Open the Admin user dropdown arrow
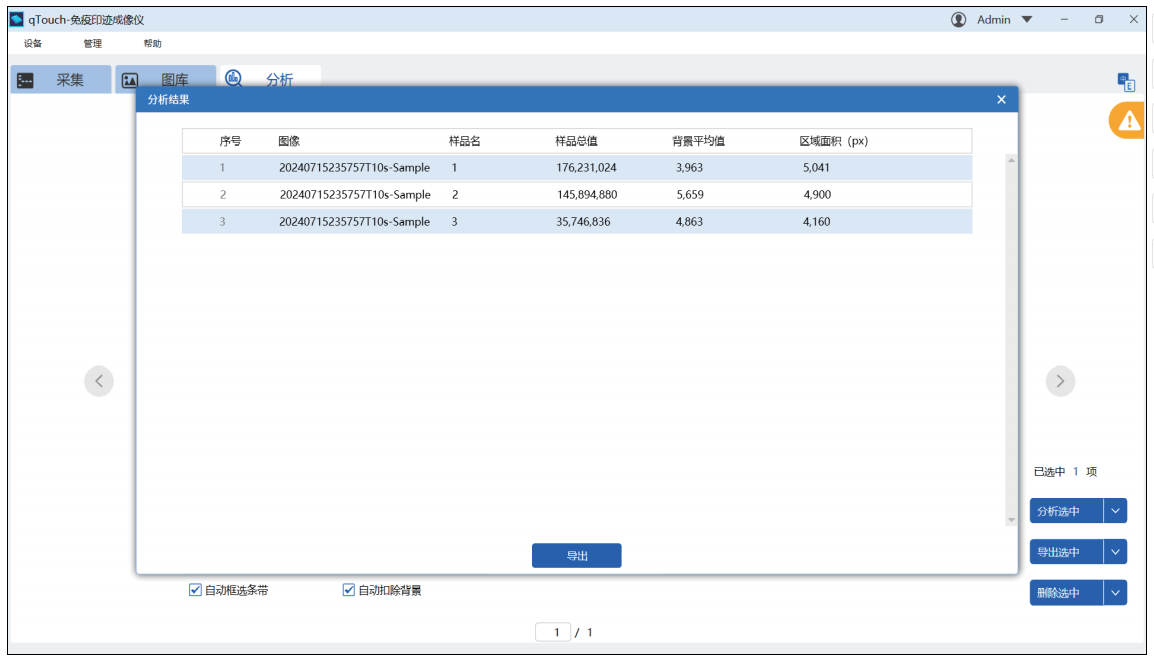 (1027, 20)
